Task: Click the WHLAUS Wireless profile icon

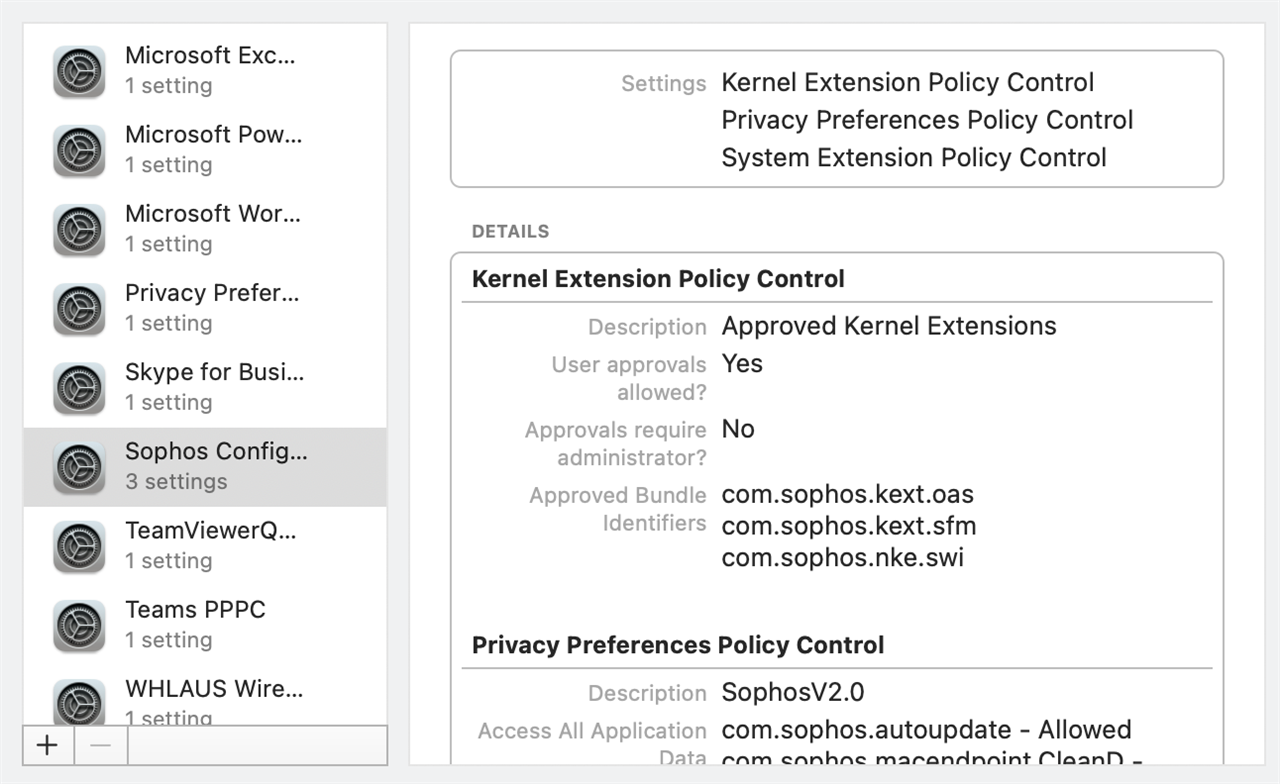Action: pyautogui.click(x=79, y=701)
